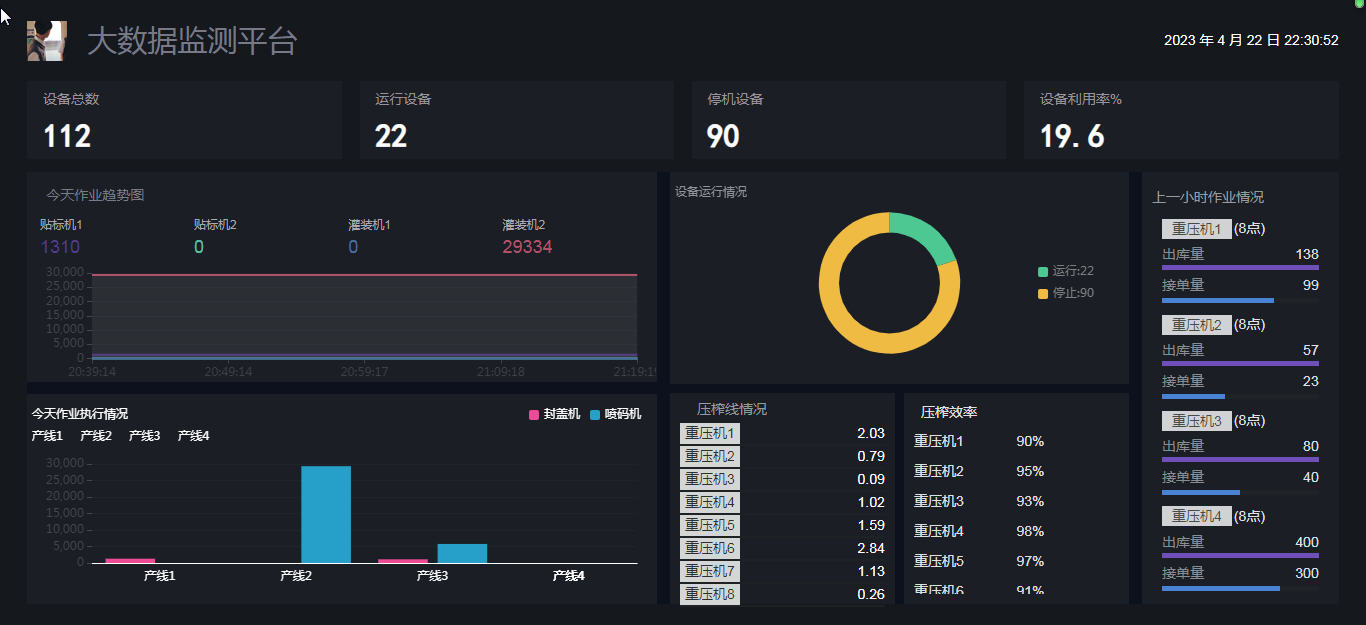The width and height of the screenshot is (1366, 625).
Task: Click the platform logo avatar image
Action: [46, 41]
